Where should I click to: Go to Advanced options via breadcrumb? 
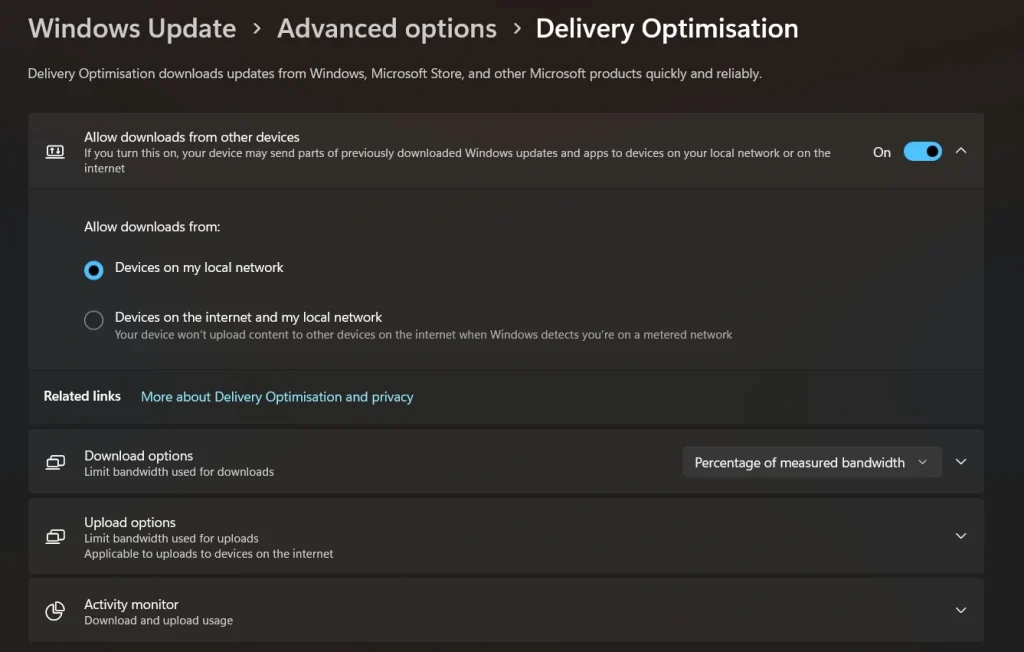(x=386, y=28)
